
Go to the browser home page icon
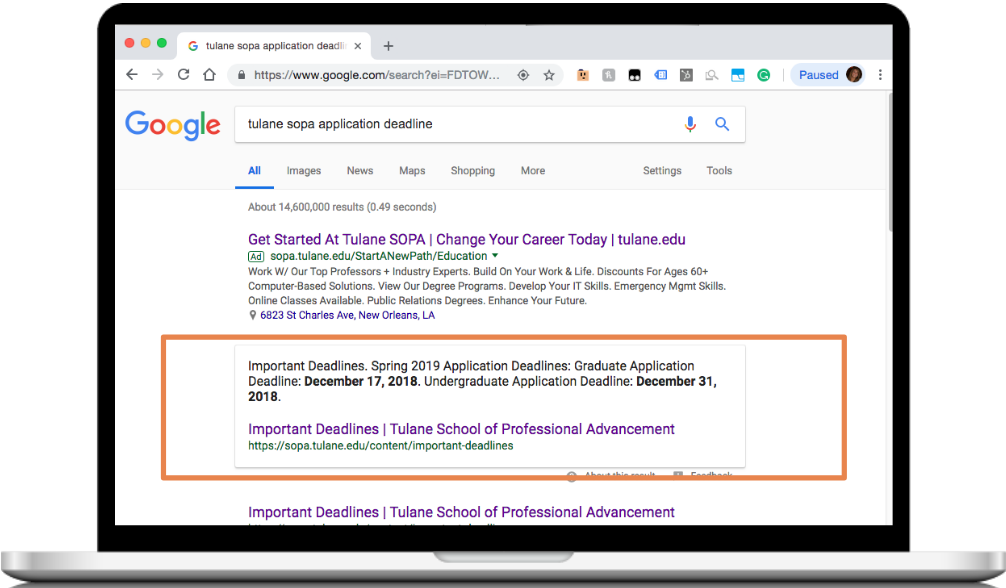click(x=209, y=75)
